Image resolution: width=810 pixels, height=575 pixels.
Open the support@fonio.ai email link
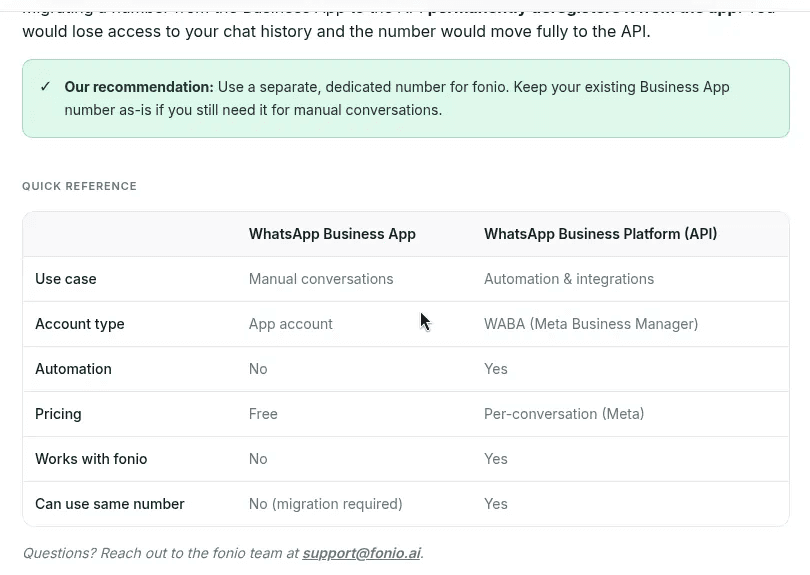(x=361, y=553)
